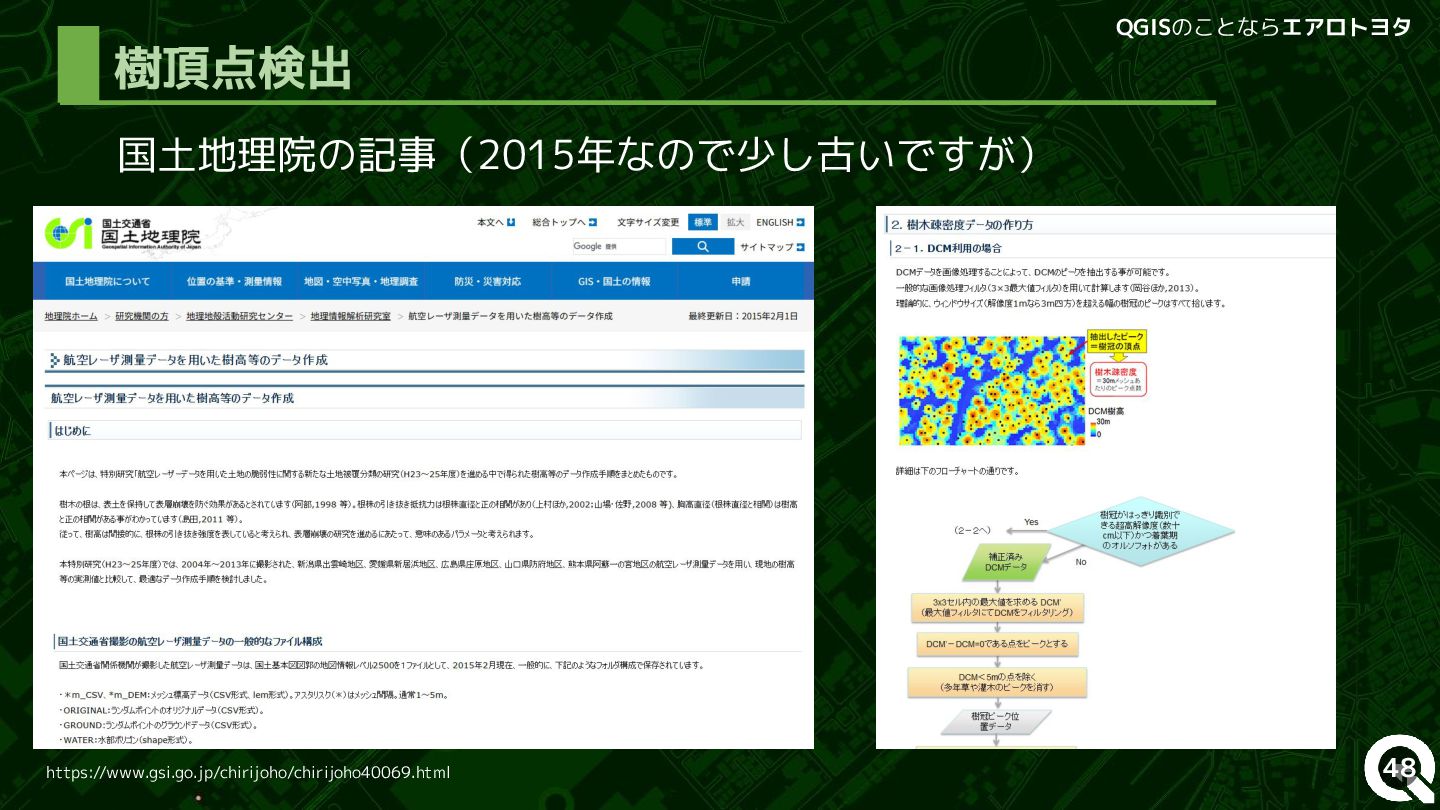Open the 国土地理院について menu
This screenshot has height=810, width=1440.
(x=107, y=281)
